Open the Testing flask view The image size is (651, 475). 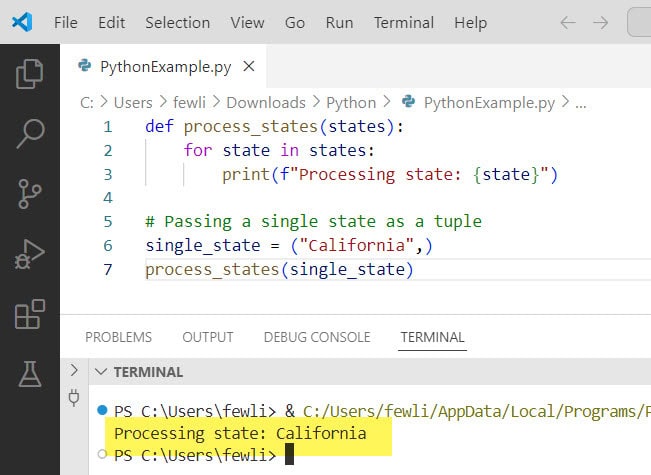tap(30, 374)
